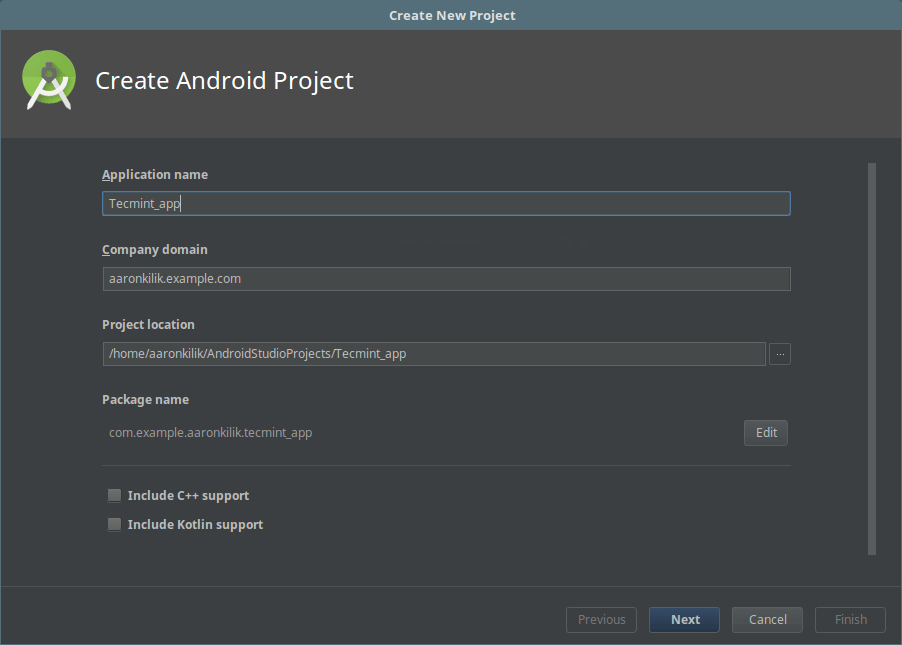Click the 'Include C++ support' label text
Image resolution: width=902 pixels, height=645 pixels.
pos(188,496)
